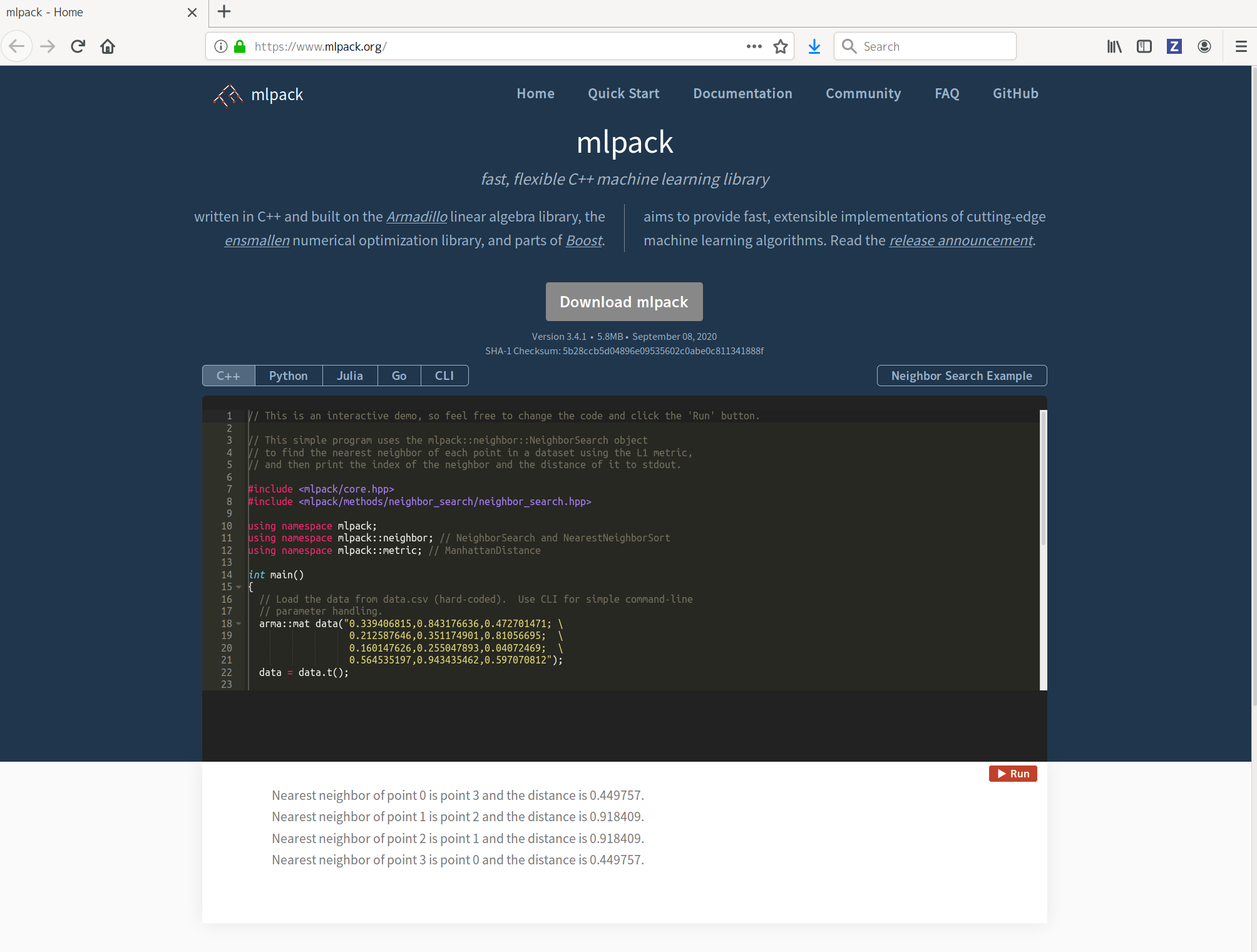1257x952 pixels.
Task: Click output line for point 2
Action: 458,839
